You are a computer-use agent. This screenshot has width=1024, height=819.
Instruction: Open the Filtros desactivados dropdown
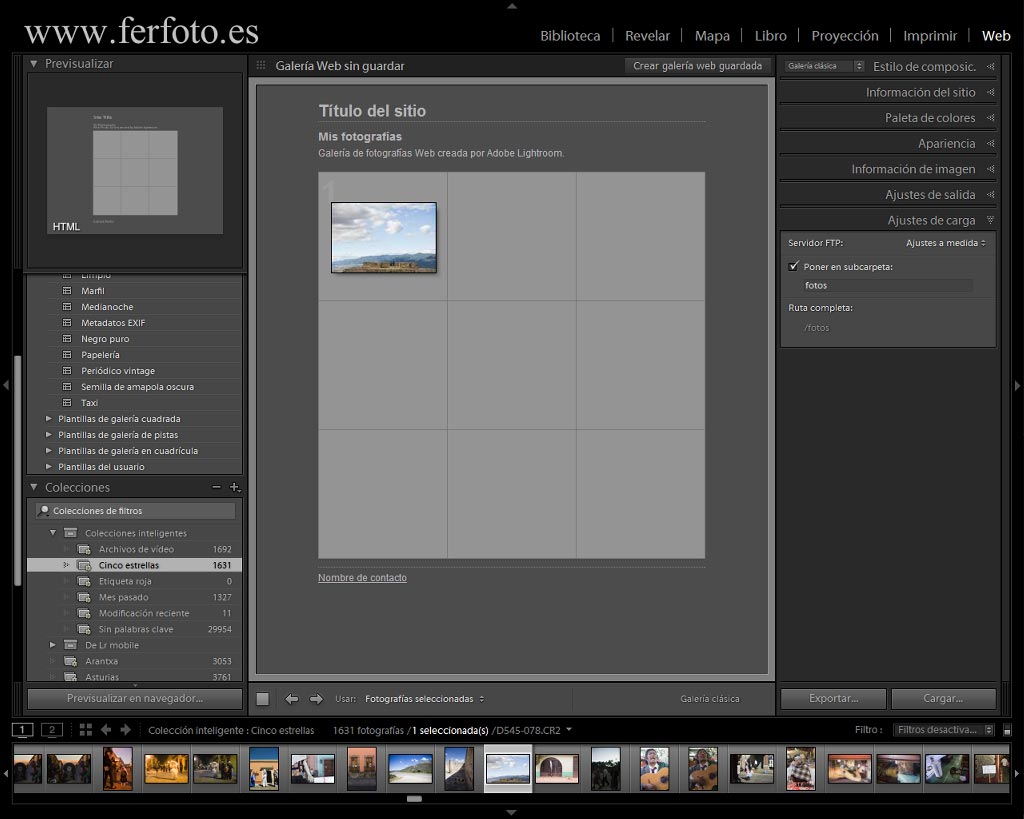pos(942,730)
